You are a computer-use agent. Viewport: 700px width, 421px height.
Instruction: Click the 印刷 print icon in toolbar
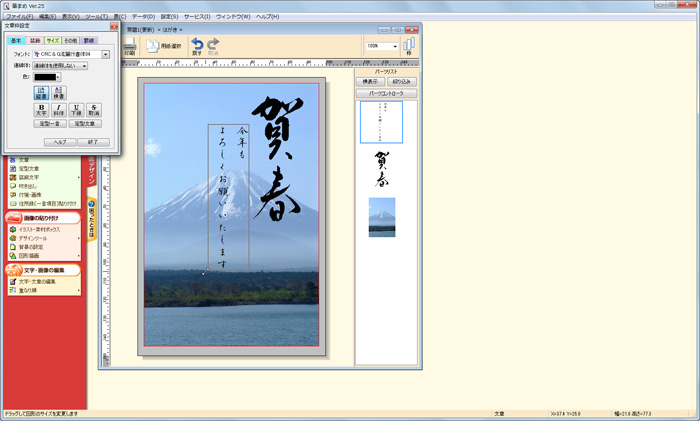point(130,46)
